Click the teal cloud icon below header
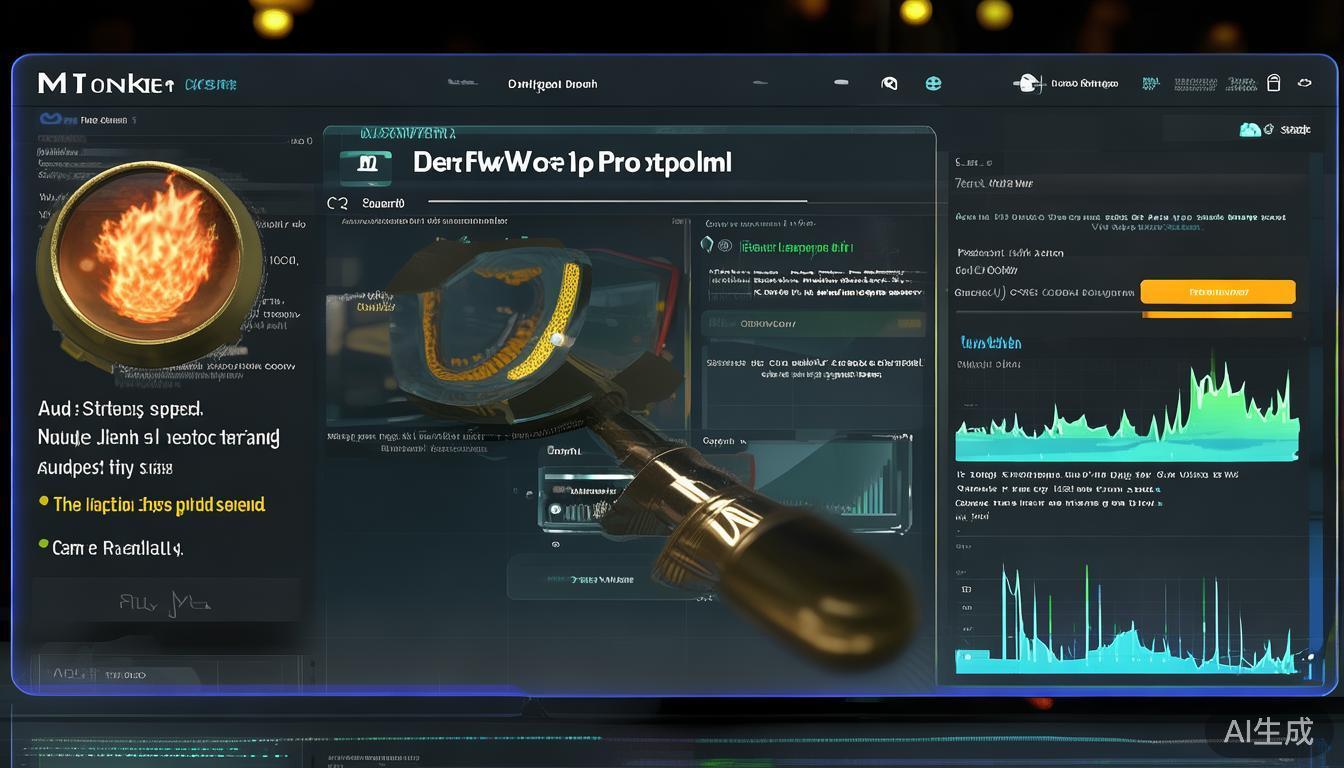This screenshot has height=768, width=1344. [x=1249, y=129]
